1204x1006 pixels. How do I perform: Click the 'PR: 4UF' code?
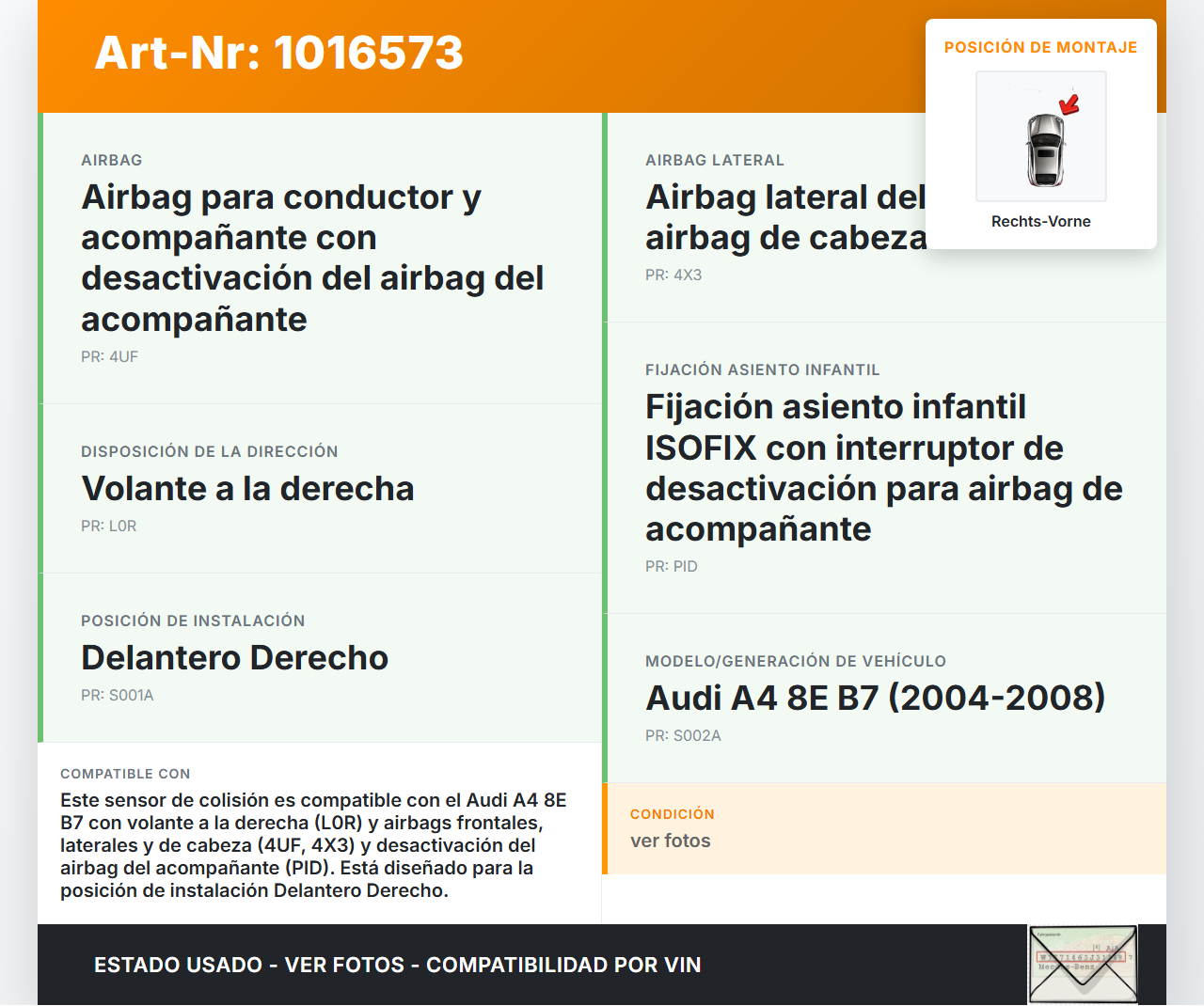tap(109, 356)
